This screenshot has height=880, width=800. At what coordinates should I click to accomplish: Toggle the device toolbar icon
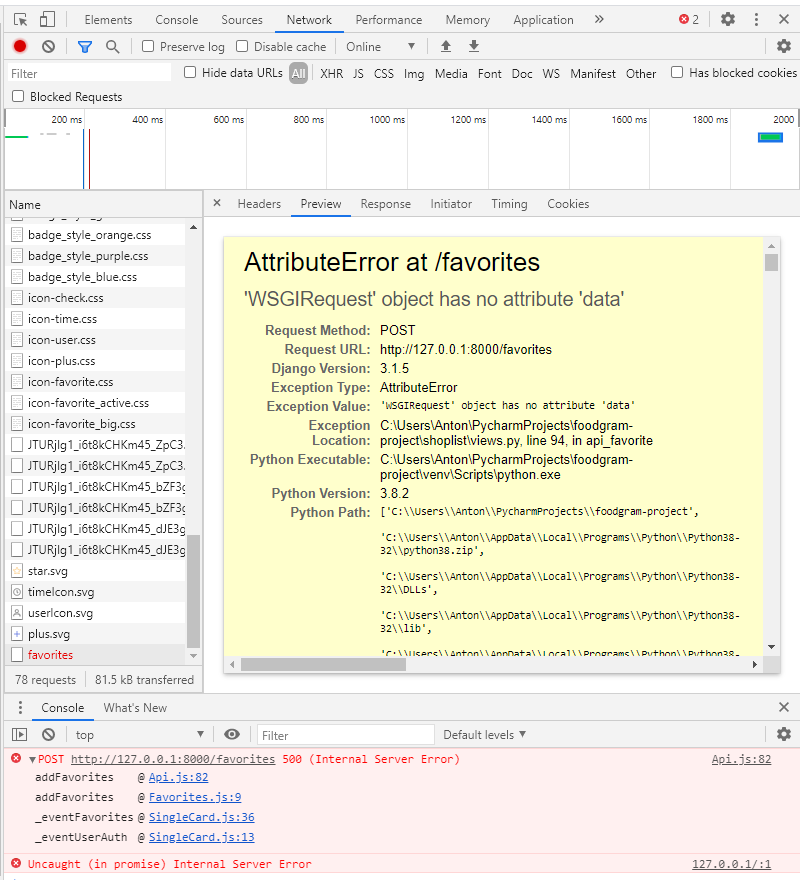47,20
